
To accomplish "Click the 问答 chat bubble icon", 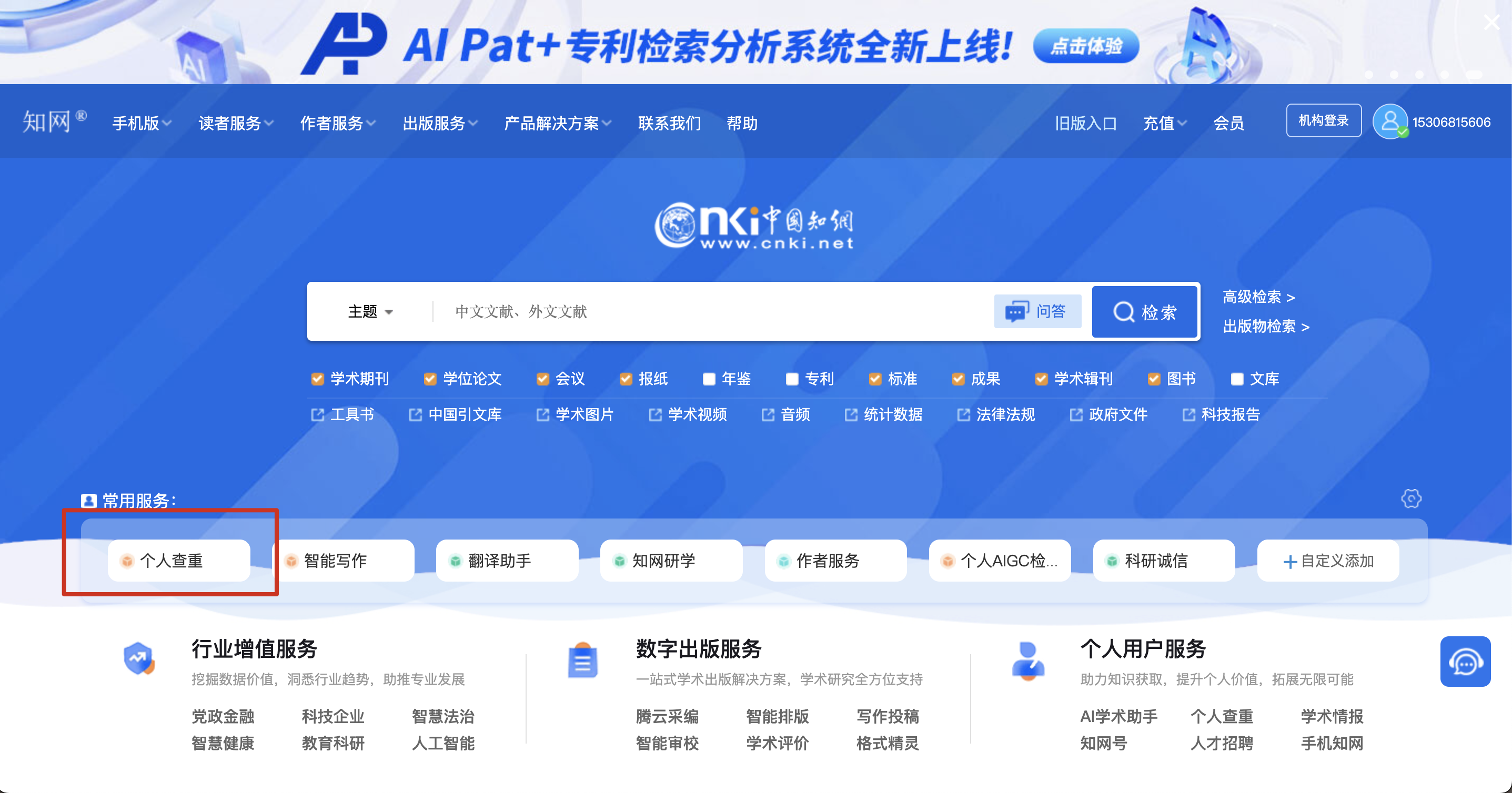I will point(1017,311).
